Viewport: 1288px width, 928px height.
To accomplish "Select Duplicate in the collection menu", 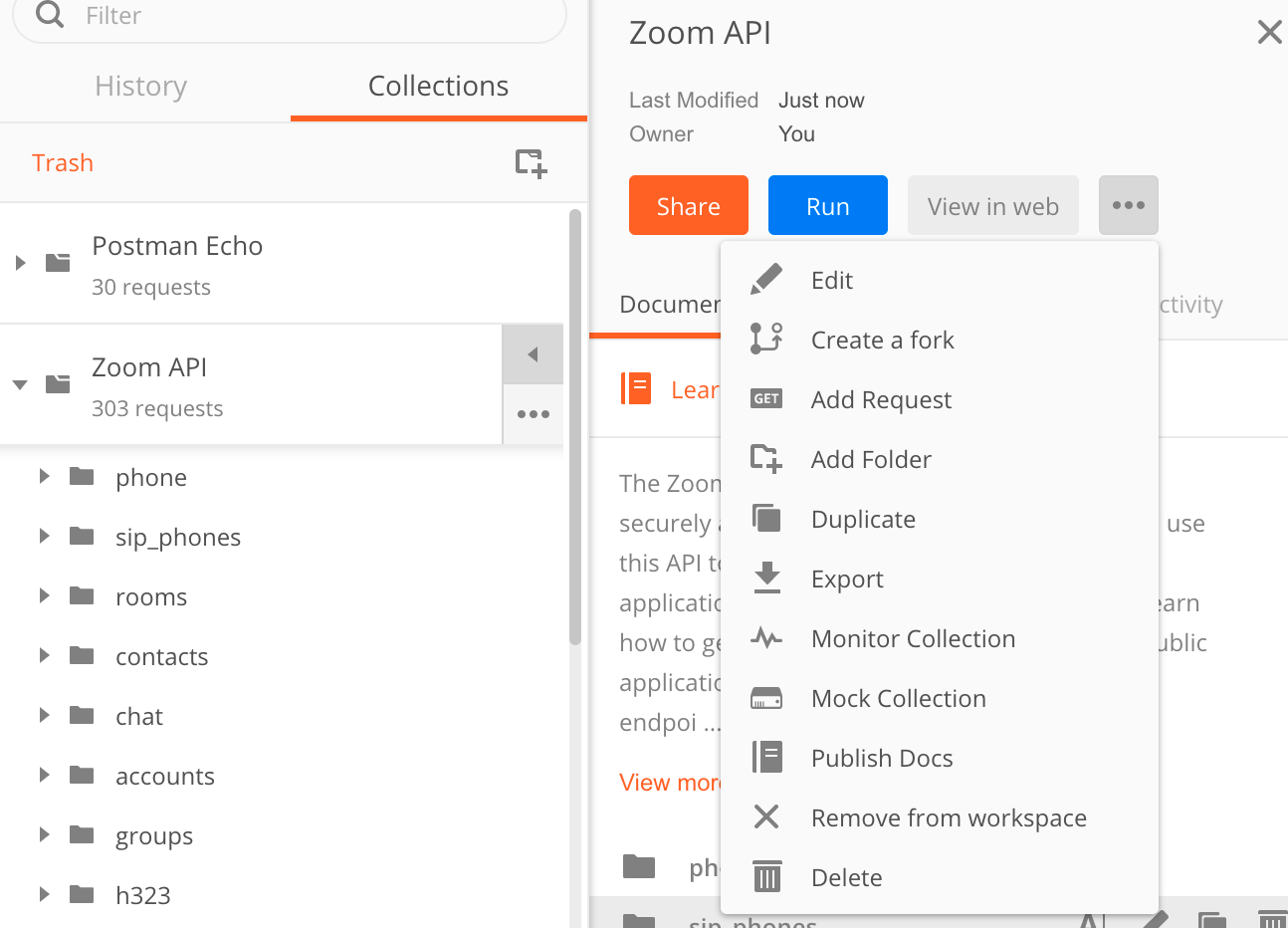I will click(940, 519).
